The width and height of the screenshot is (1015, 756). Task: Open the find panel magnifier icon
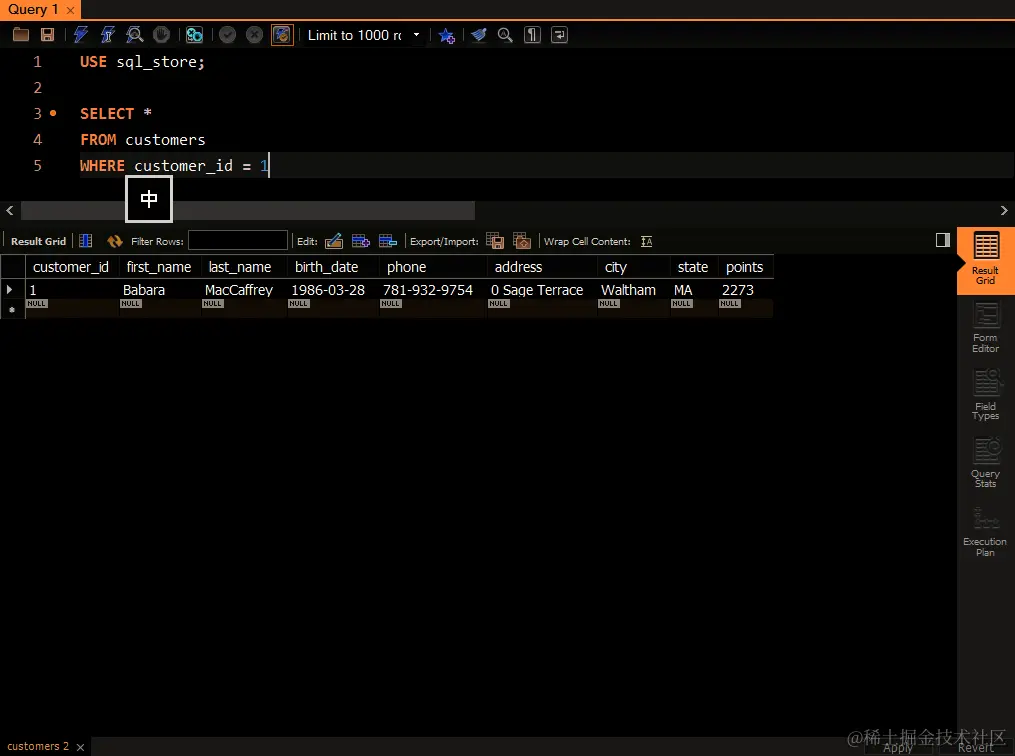click(505, 35)
